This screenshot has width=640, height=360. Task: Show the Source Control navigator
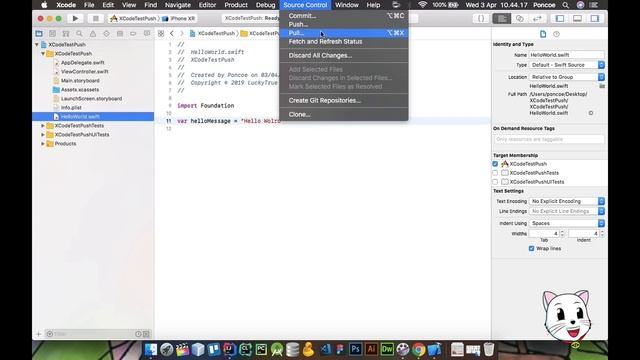click(x=52, y=33)
